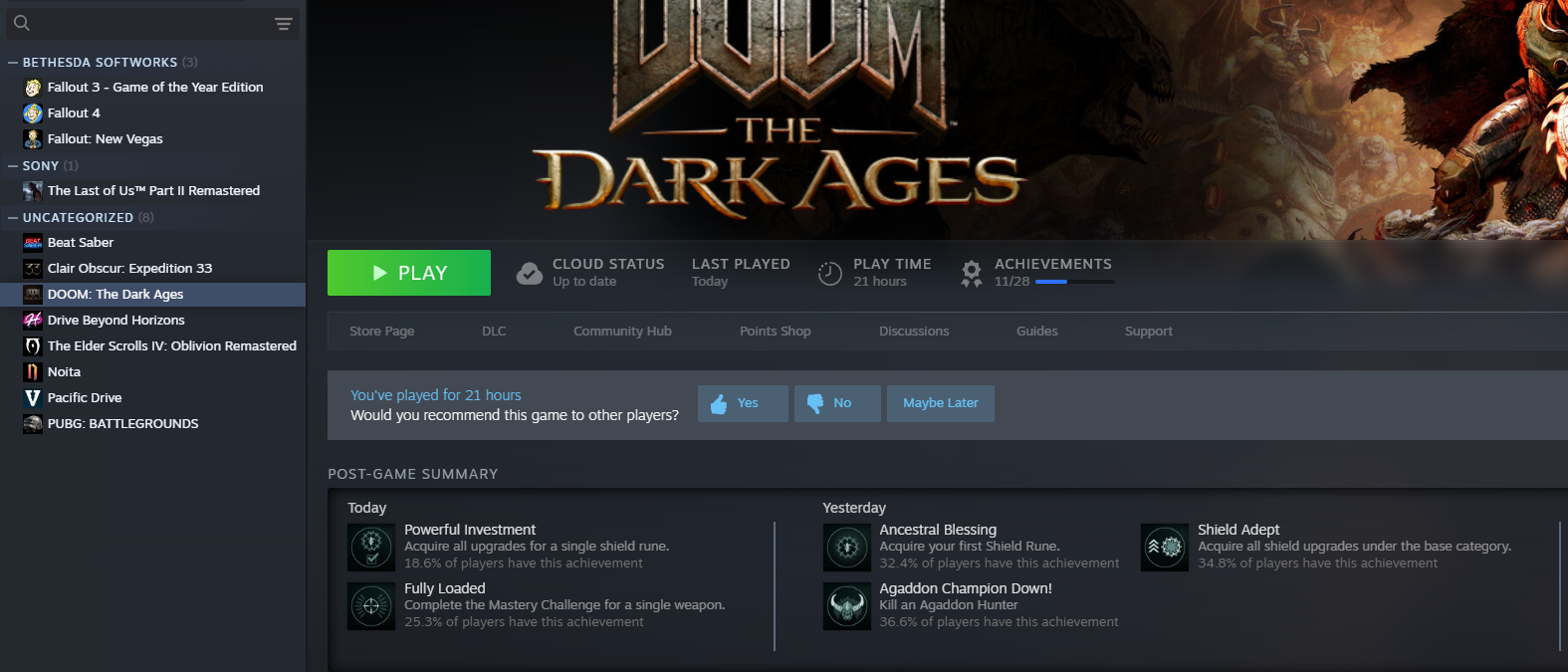Click the achievements progress bar
This screenshot has height=672, width=1568.
click(x=1074, y=282)
